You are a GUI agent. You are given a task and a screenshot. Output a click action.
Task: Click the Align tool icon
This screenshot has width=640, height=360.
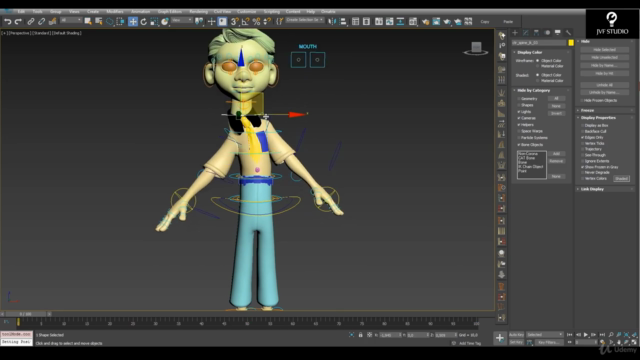pyautogui.click(x=343, y=22)
